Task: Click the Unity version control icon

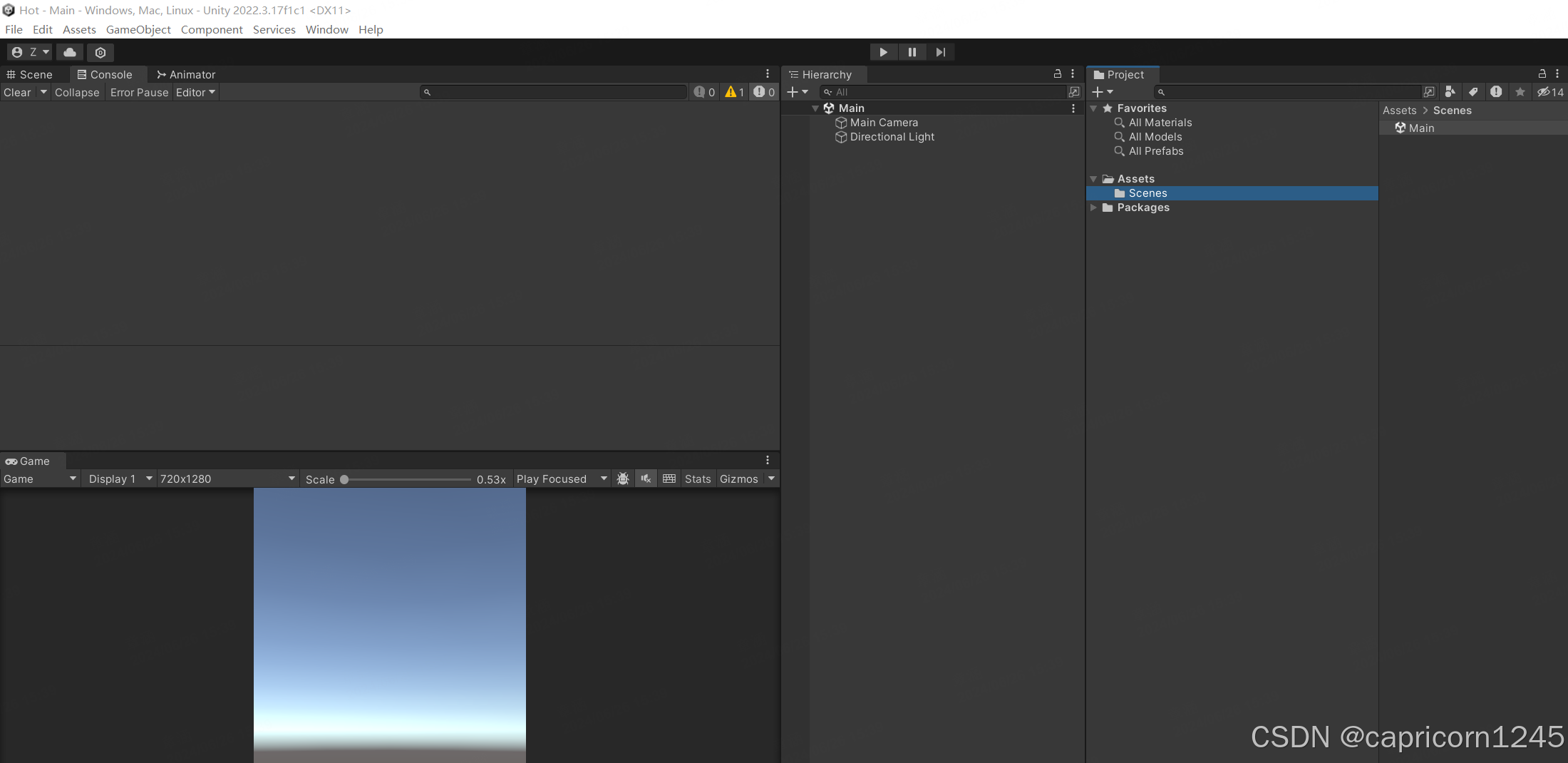Action: click(100, 52)
